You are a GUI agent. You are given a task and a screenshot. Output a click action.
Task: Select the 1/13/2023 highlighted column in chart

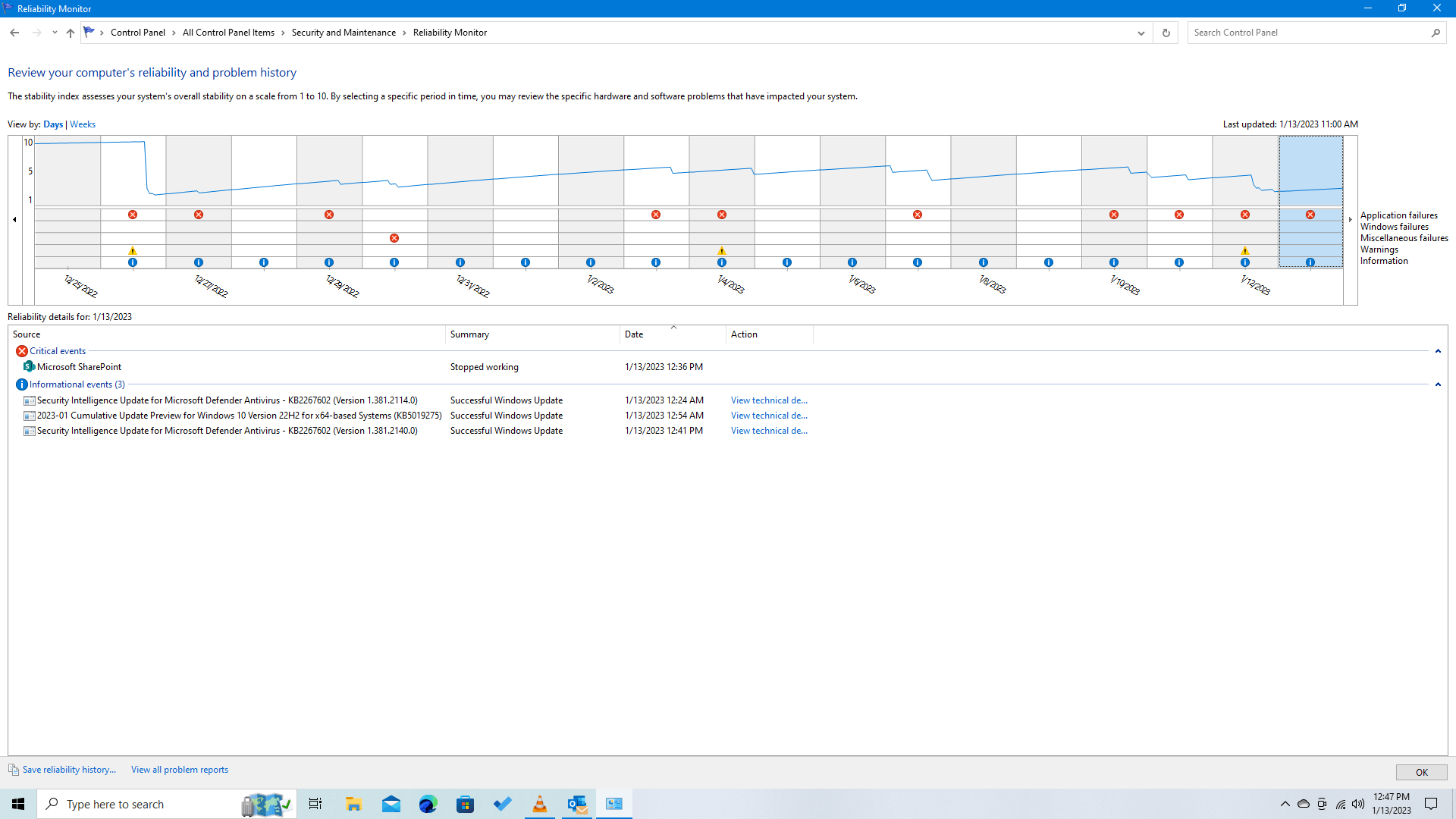pyautogui.click(x=1310, y=201)
